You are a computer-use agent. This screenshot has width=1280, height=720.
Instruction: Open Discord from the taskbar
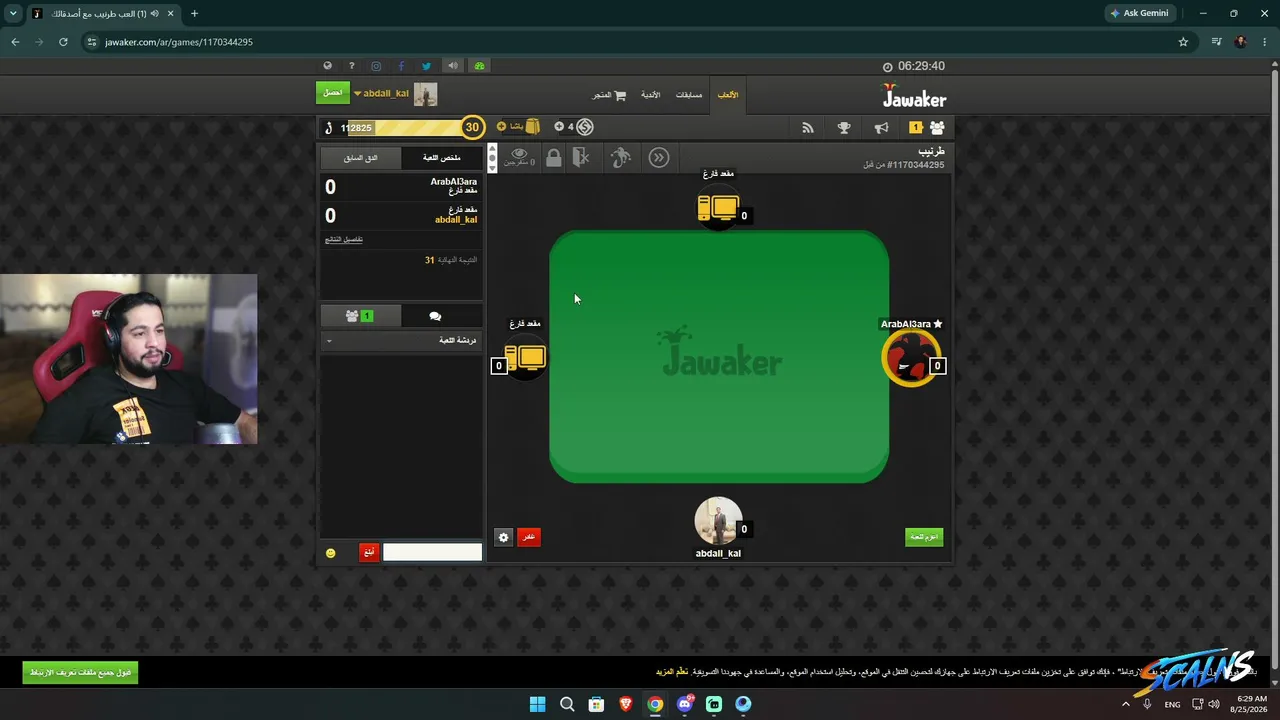pyautogui.click(x=685, y=704)
